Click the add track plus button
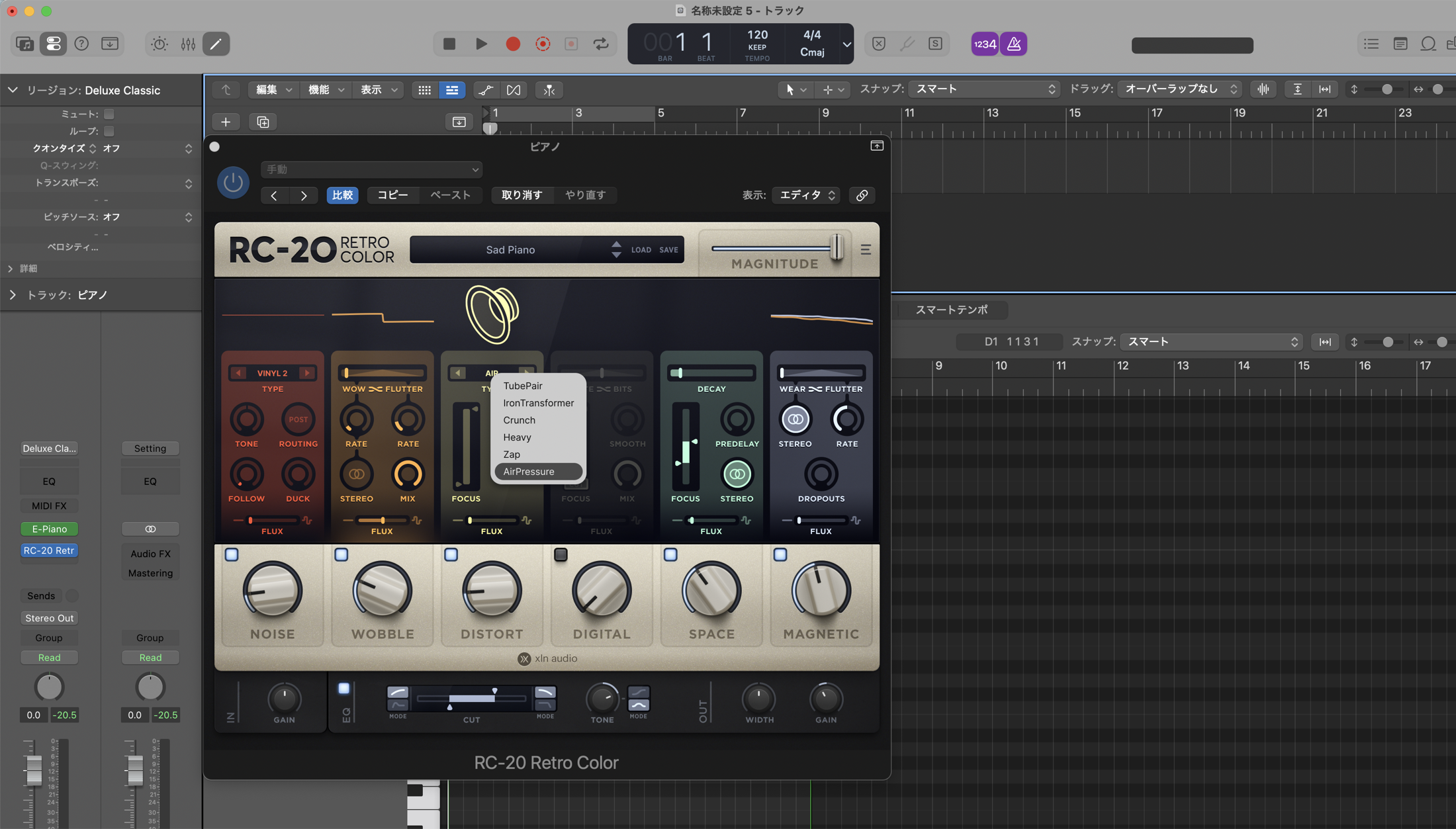 point(226,122)
